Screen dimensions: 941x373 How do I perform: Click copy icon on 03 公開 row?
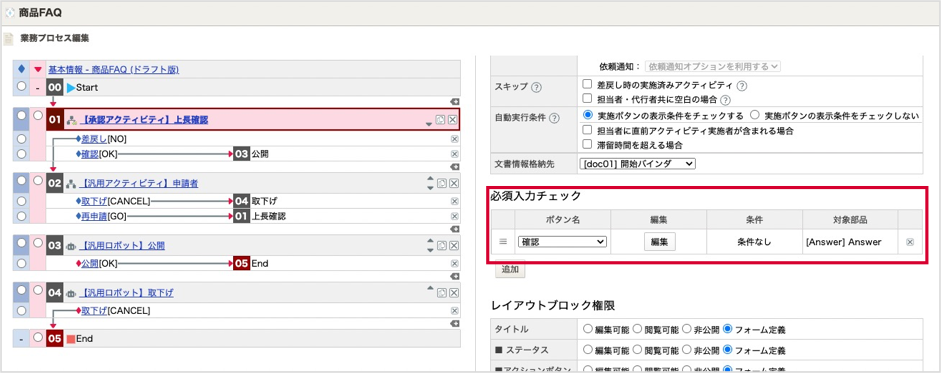tap(441, 245)
